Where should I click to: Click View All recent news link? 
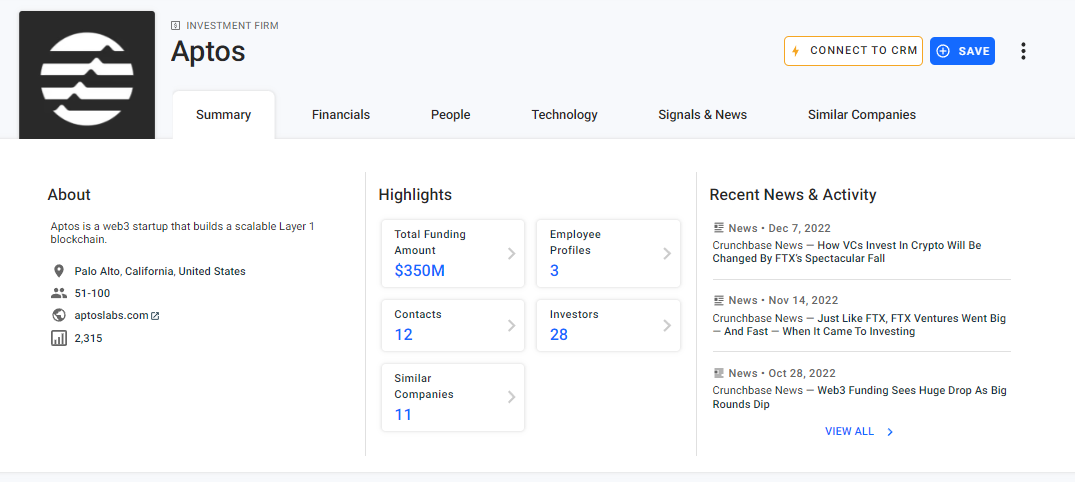[x=849, y=432]
